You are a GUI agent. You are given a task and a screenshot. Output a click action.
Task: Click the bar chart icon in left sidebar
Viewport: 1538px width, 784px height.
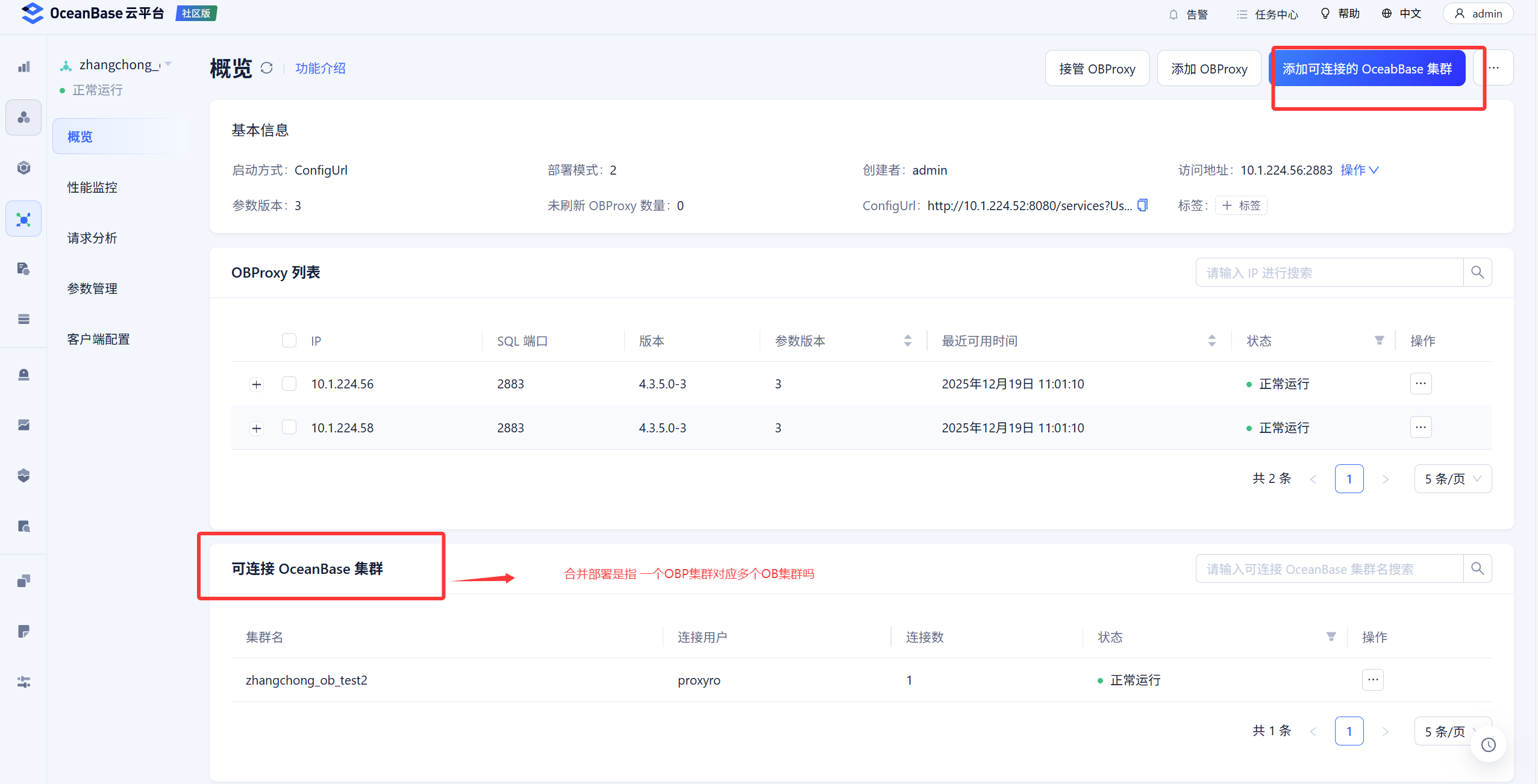click(23, 67)
